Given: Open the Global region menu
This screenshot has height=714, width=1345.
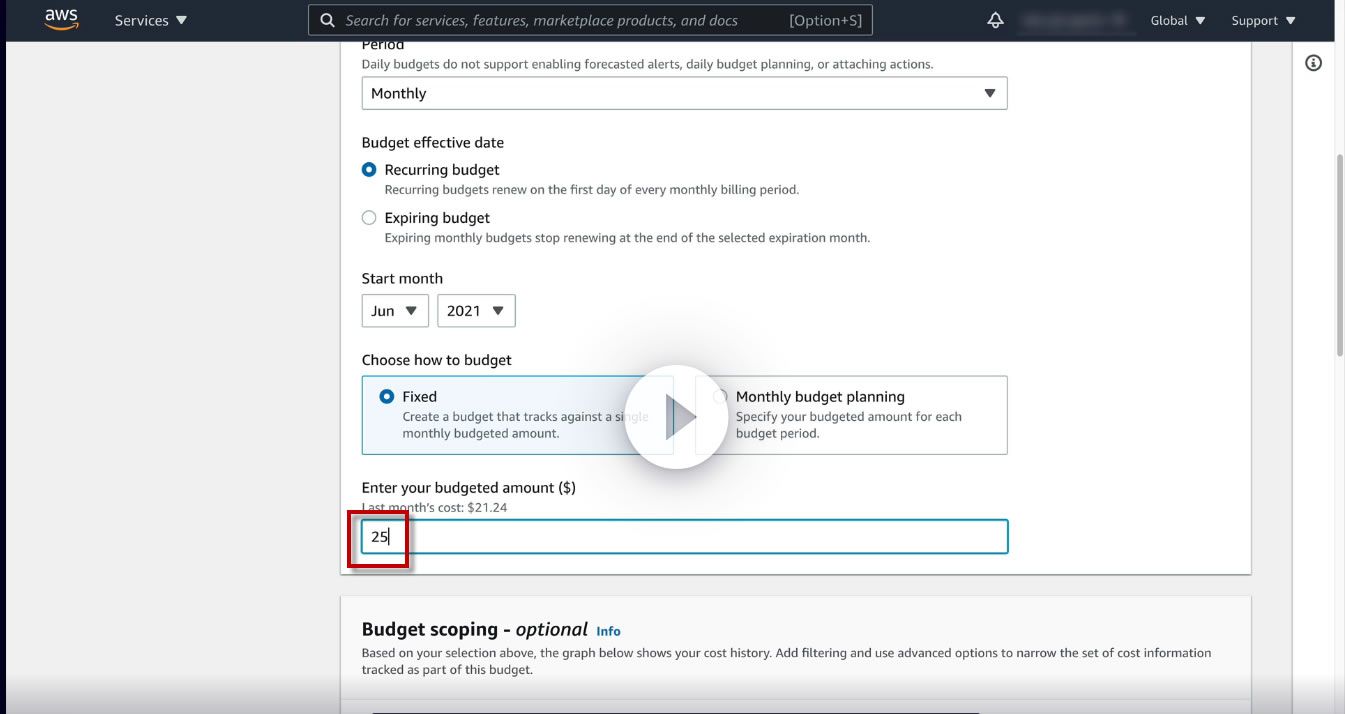Looking at the screenshot, I should tap(1178, 20).
